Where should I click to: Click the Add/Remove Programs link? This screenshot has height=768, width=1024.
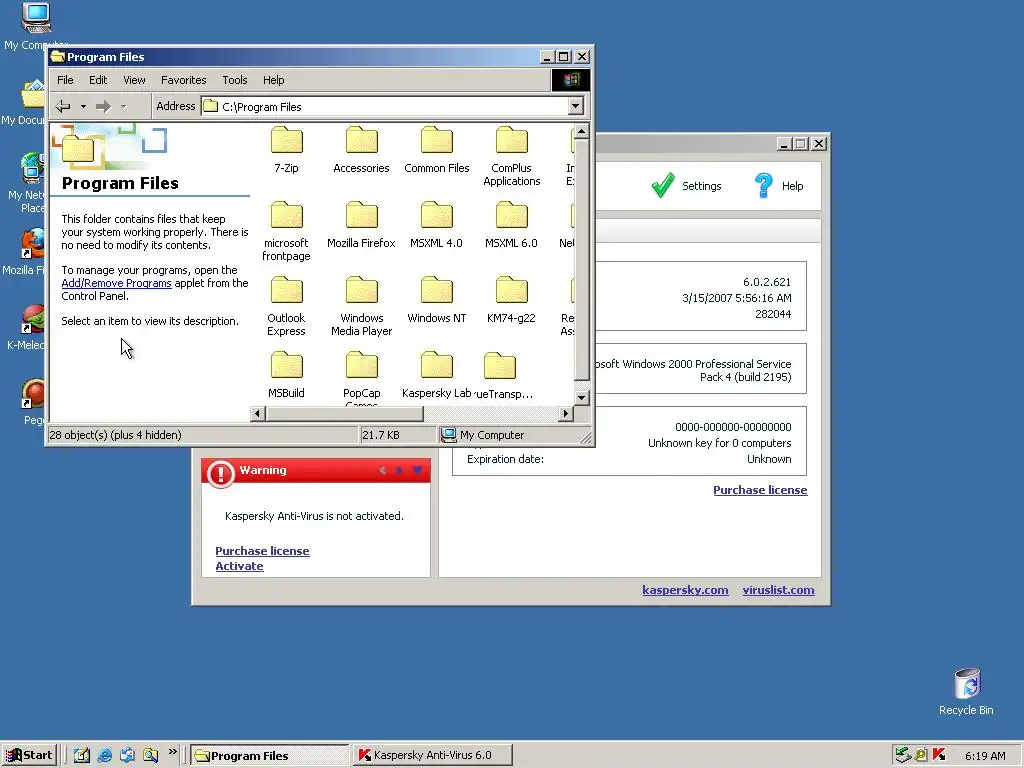click(116, 283)
